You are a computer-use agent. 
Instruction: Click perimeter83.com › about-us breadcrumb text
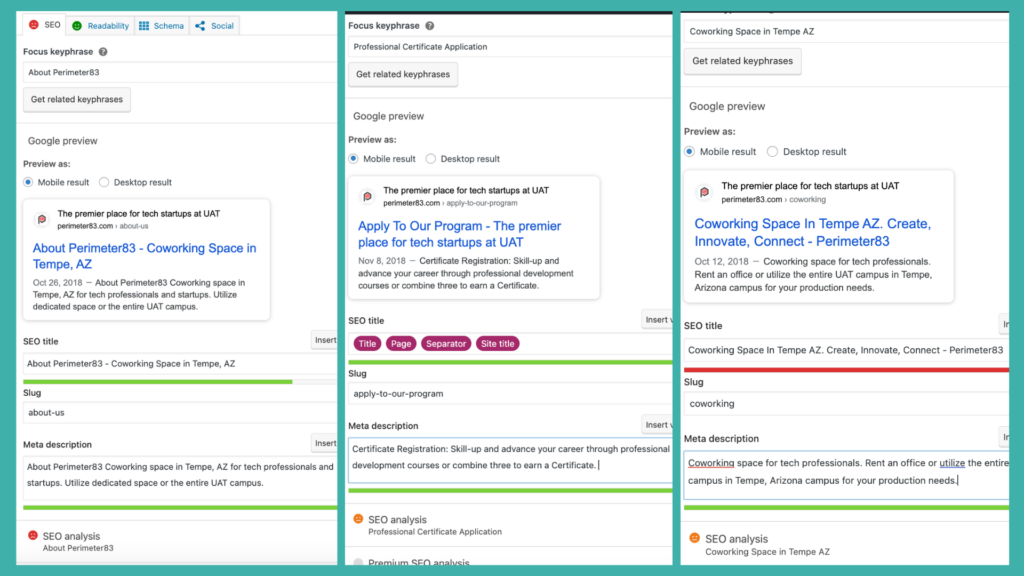pyautogui.click(x=103, y=226)
